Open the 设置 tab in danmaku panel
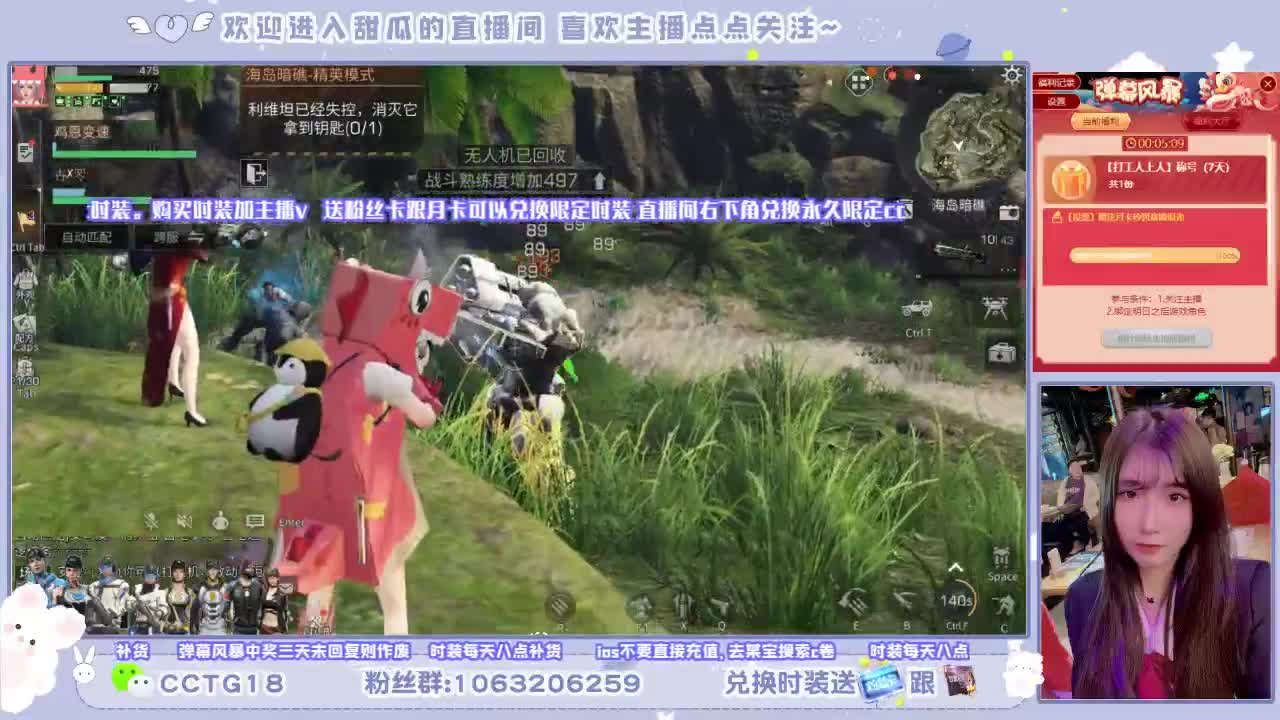Screen dimensions: 1280x720 tap(1057, 101)
